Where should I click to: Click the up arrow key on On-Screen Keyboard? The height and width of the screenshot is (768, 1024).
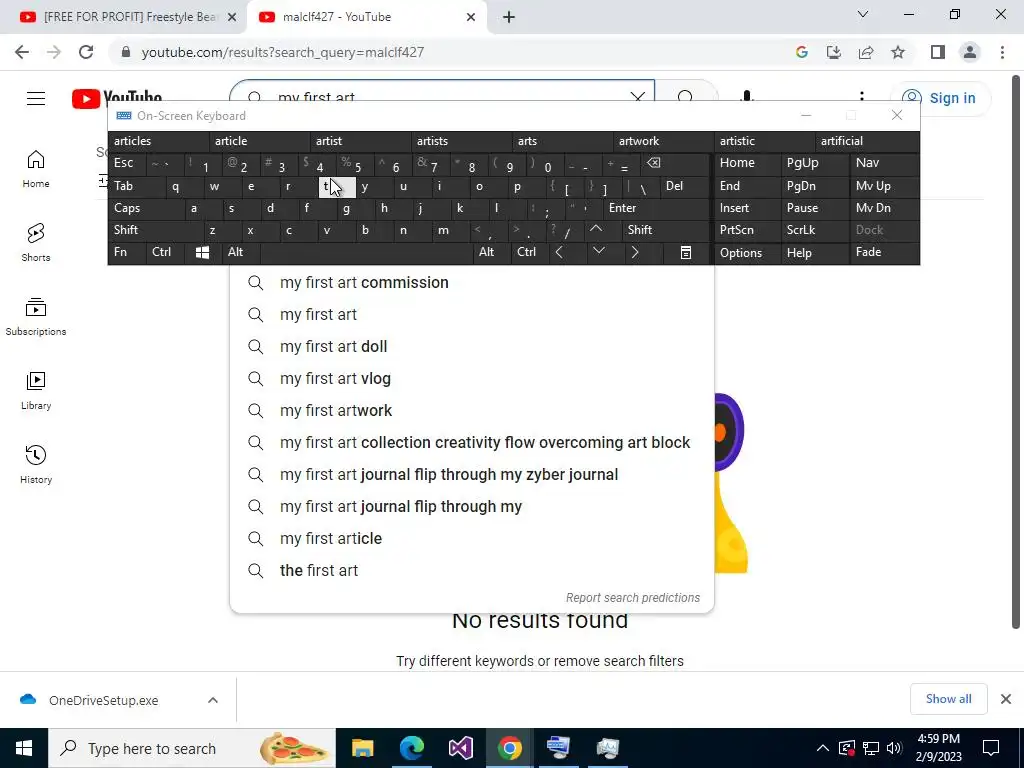point(596,229)
